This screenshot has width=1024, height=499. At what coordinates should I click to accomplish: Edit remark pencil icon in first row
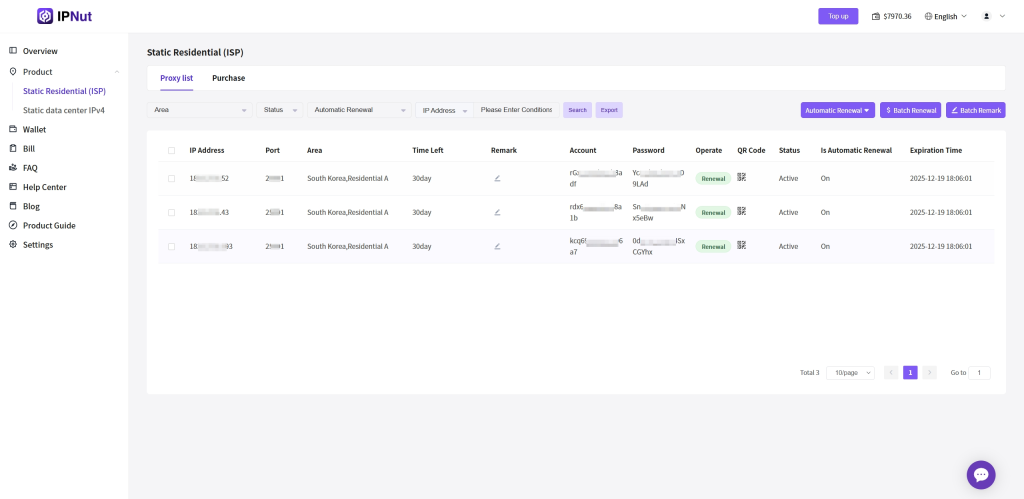pyautogui.click(x=497, y=178)
